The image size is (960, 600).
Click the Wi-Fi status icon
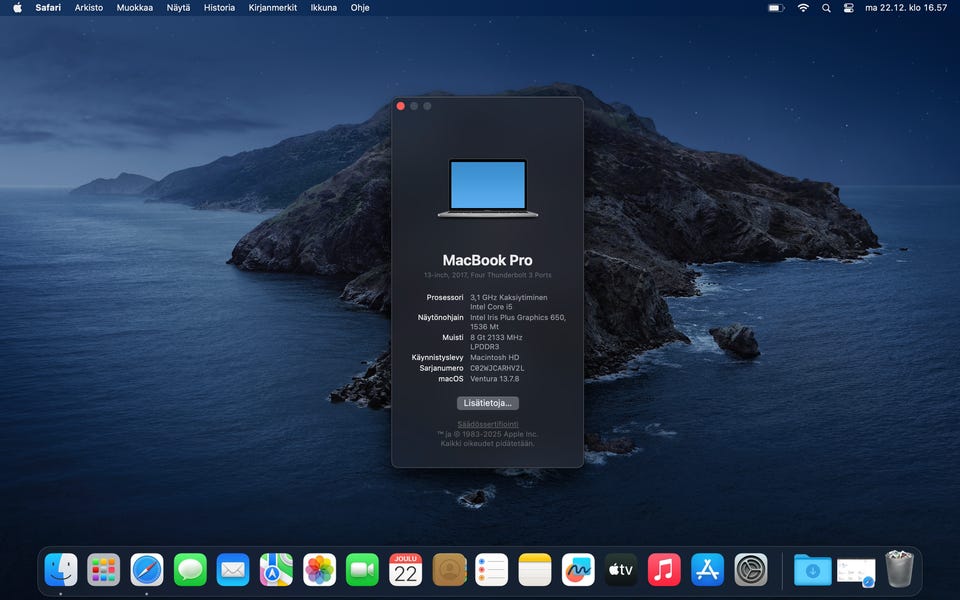(x=803, y=8)
